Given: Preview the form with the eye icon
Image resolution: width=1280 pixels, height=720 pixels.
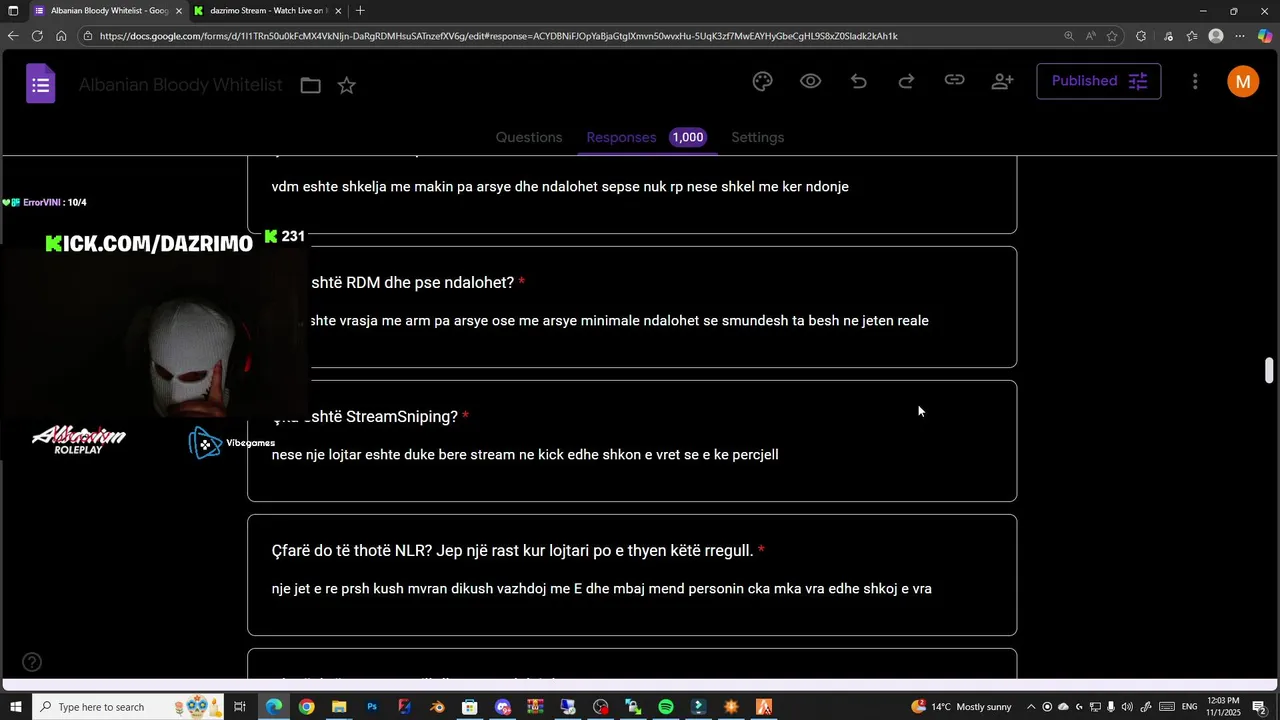Looking at the screenshot, I should click(x=811, y=81).
